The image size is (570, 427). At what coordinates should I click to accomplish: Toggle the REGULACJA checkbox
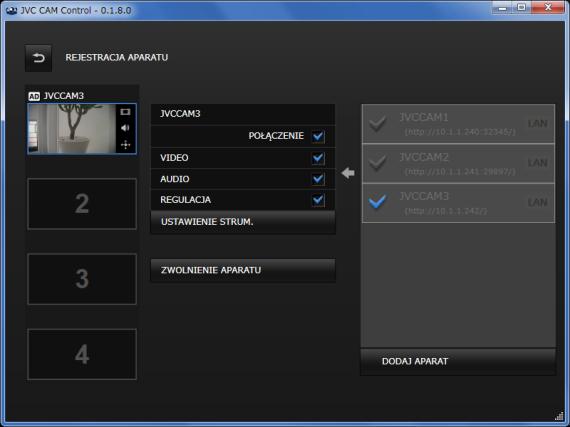(318, 200)
